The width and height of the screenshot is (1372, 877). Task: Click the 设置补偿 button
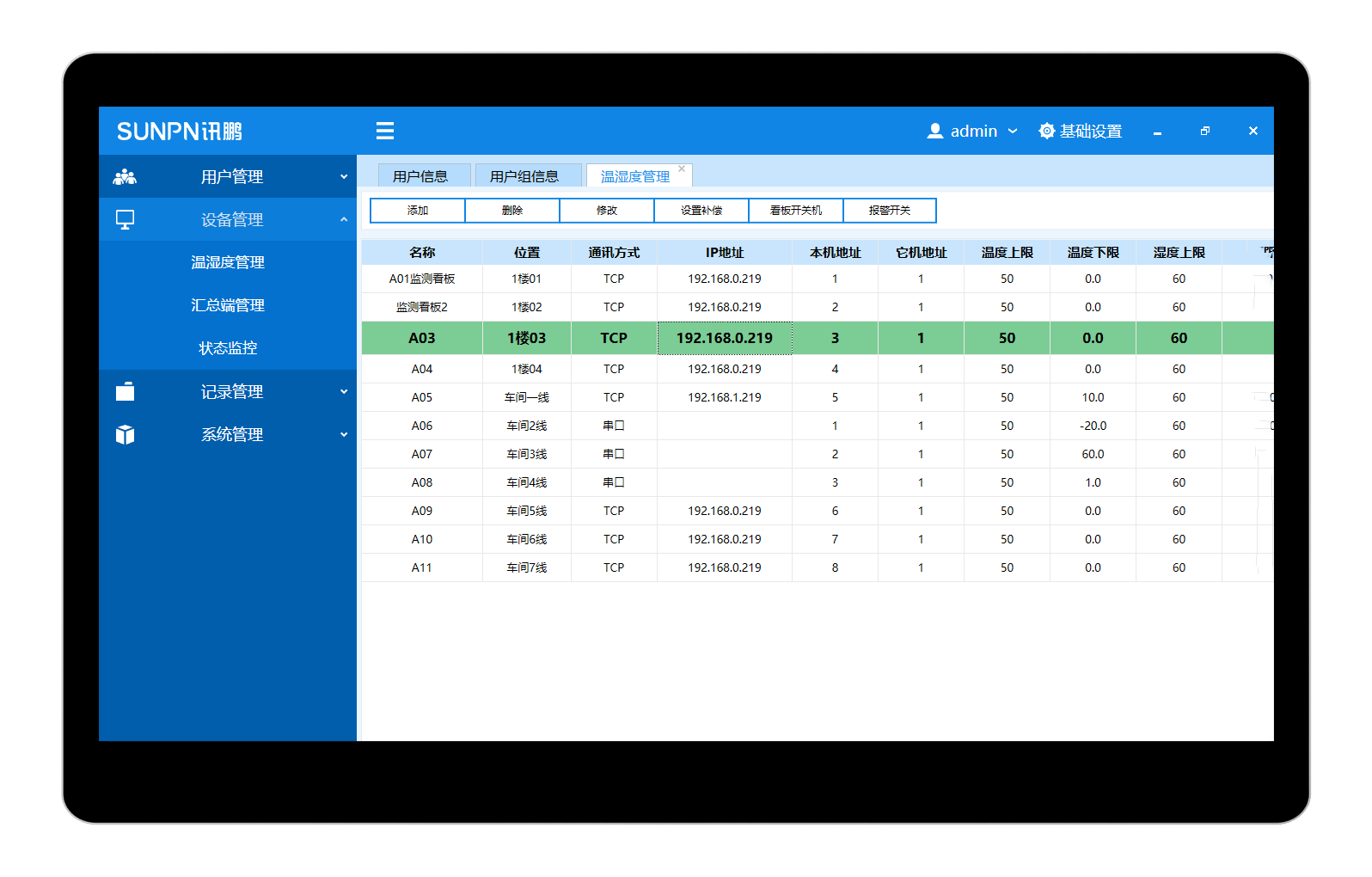701,211
